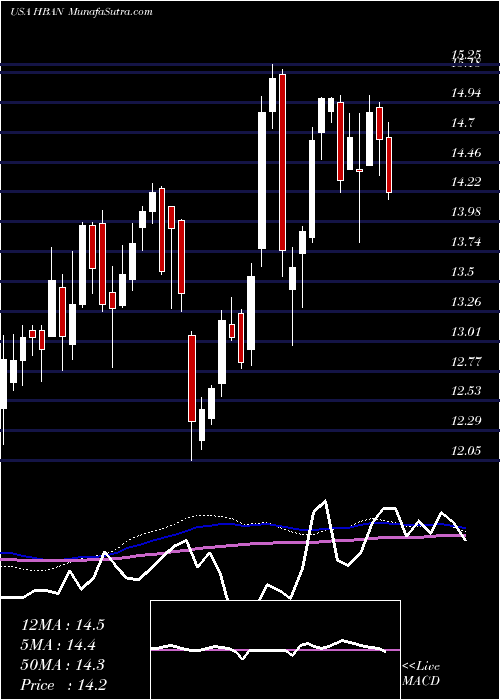Image resolution: width=500 pixels, height=700 pixels.
Task: Click the tall red candlestick below 15.25 peak
Action: [x=282, y=162]
